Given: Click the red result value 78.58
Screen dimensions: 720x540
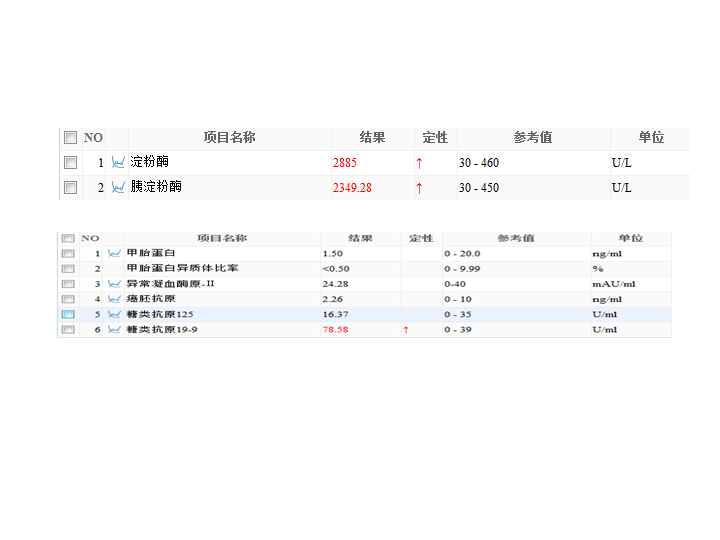Looking at the screenshot, I should 336,329.
